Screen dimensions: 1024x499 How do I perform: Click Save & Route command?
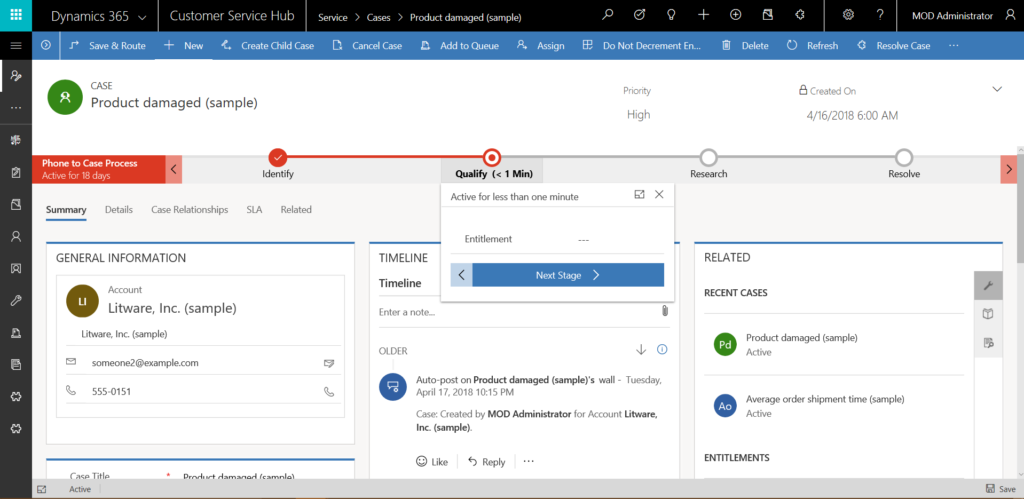click(108, 46)
